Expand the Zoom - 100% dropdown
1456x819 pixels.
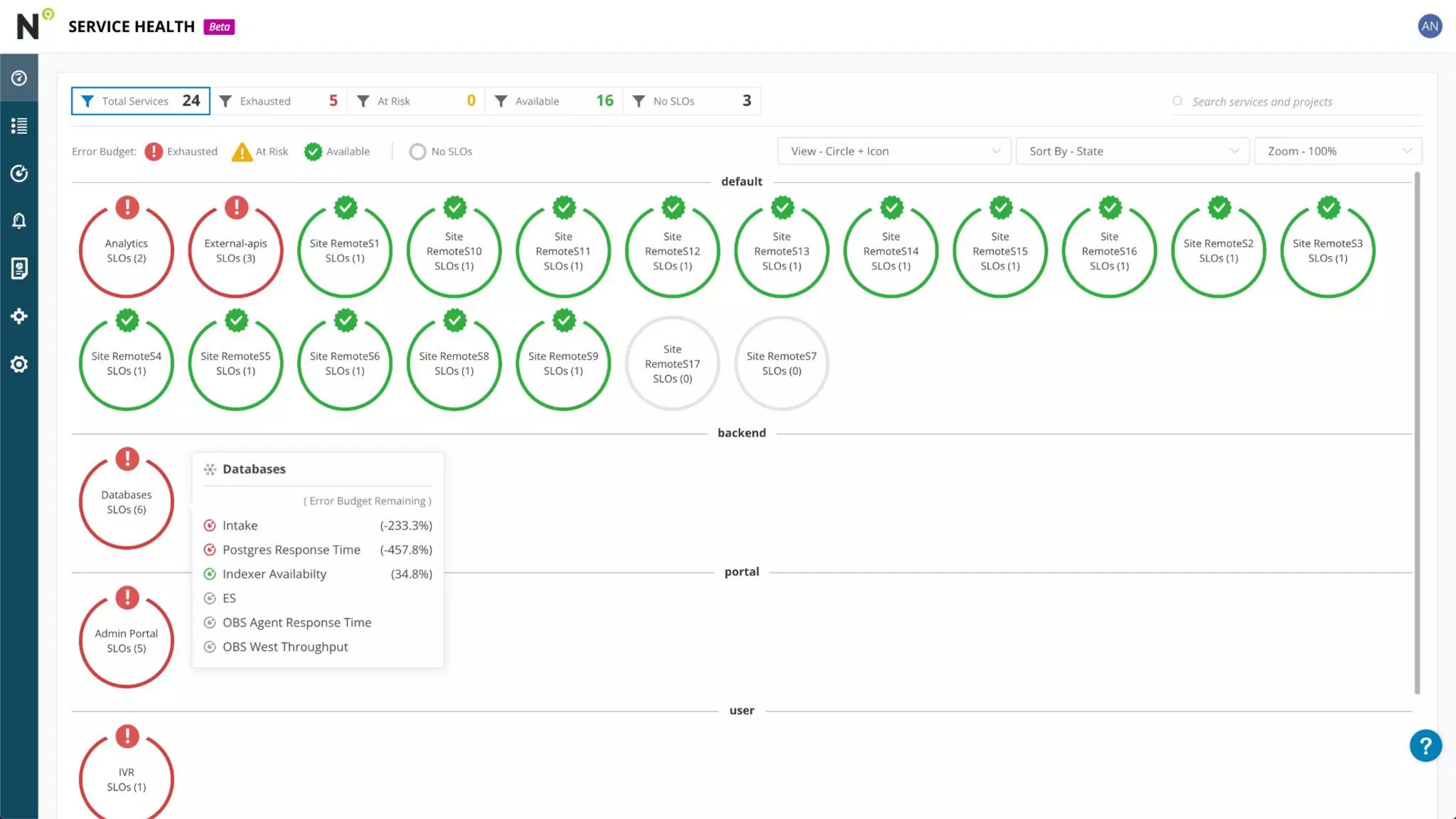pos(1337,151)
